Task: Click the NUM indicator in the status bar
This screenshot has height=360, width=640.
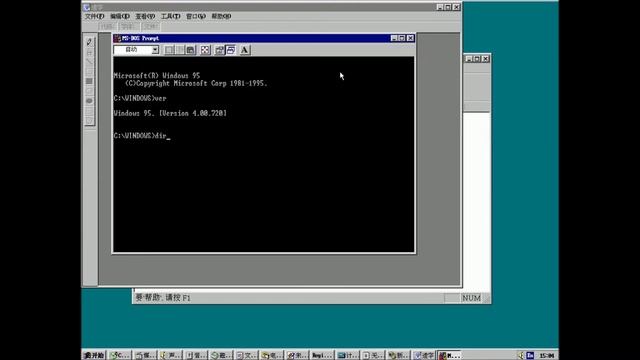Action: [471, 298]
